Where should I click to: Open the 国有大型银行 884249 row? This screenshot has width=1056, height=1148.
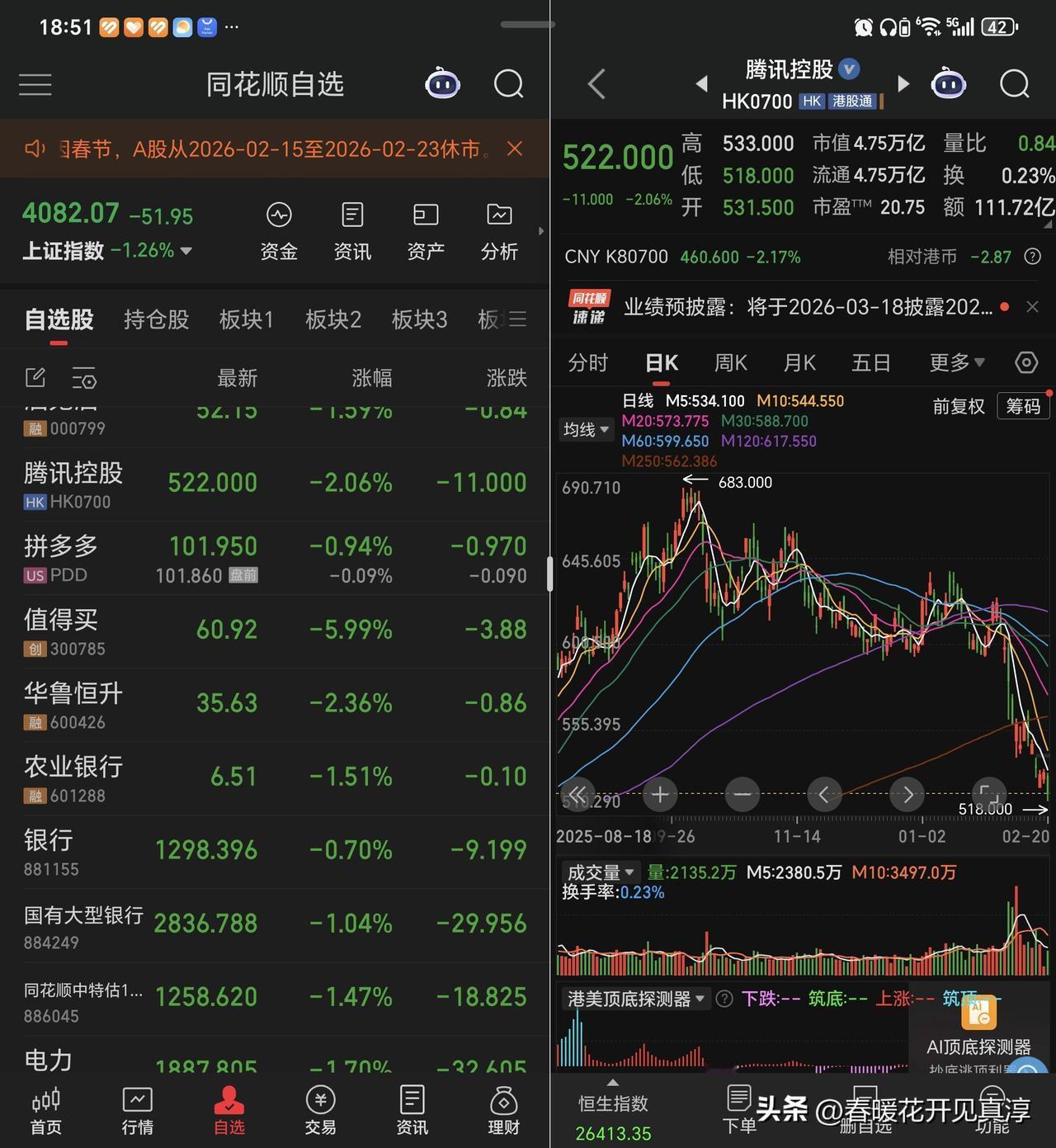pos(275,926)
